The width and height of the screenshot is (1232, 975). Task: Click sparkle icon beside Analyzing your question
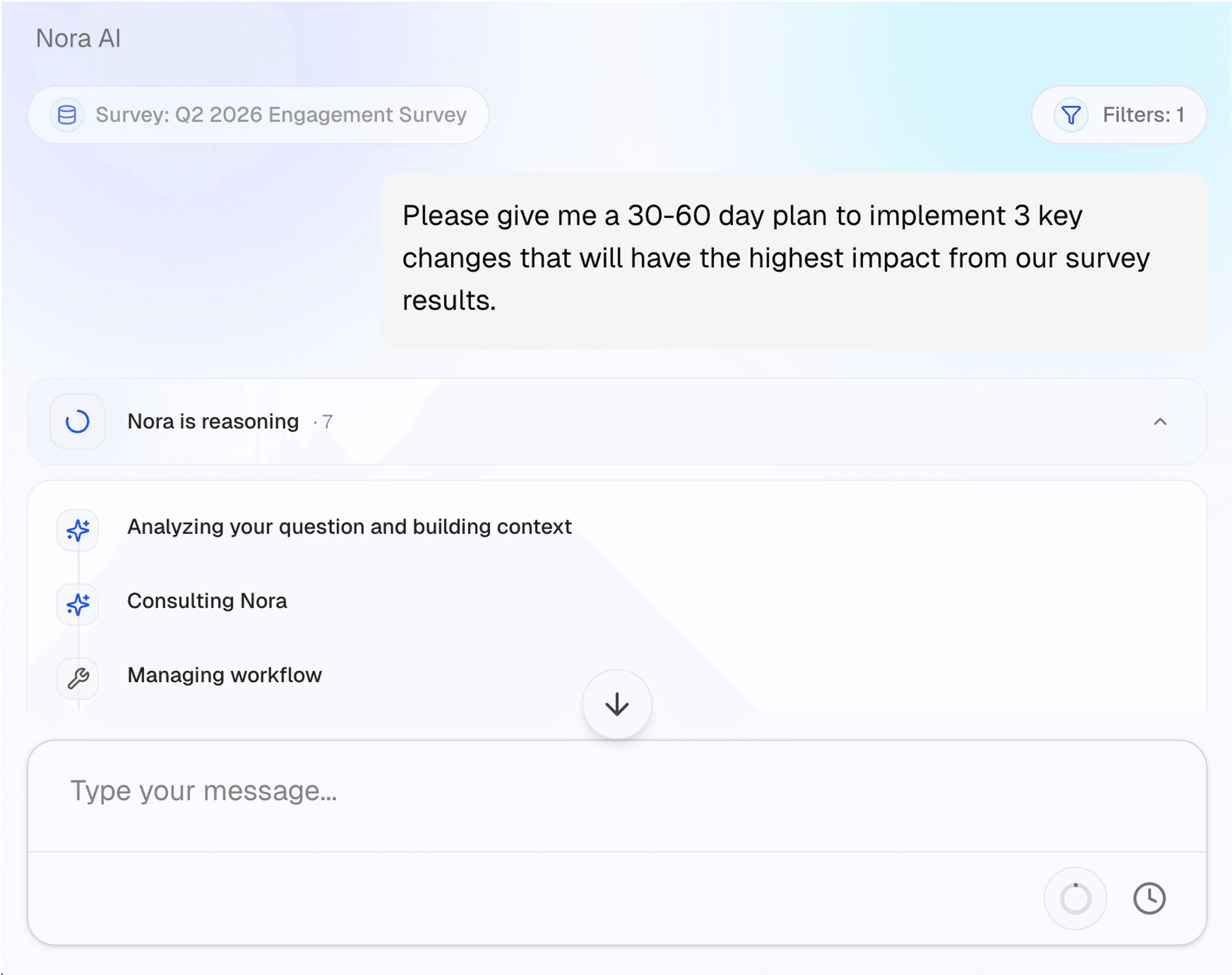pos(78,530)
